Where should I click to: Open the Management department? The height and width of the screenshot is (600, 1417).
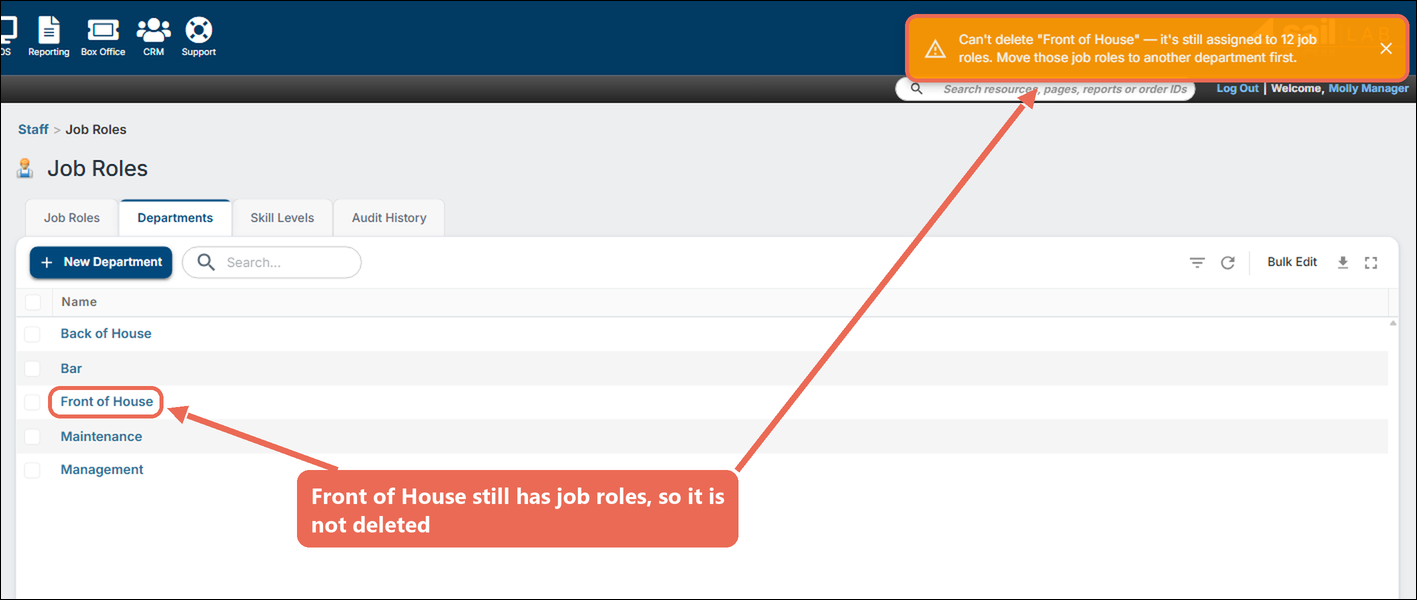tap(102, 470)
